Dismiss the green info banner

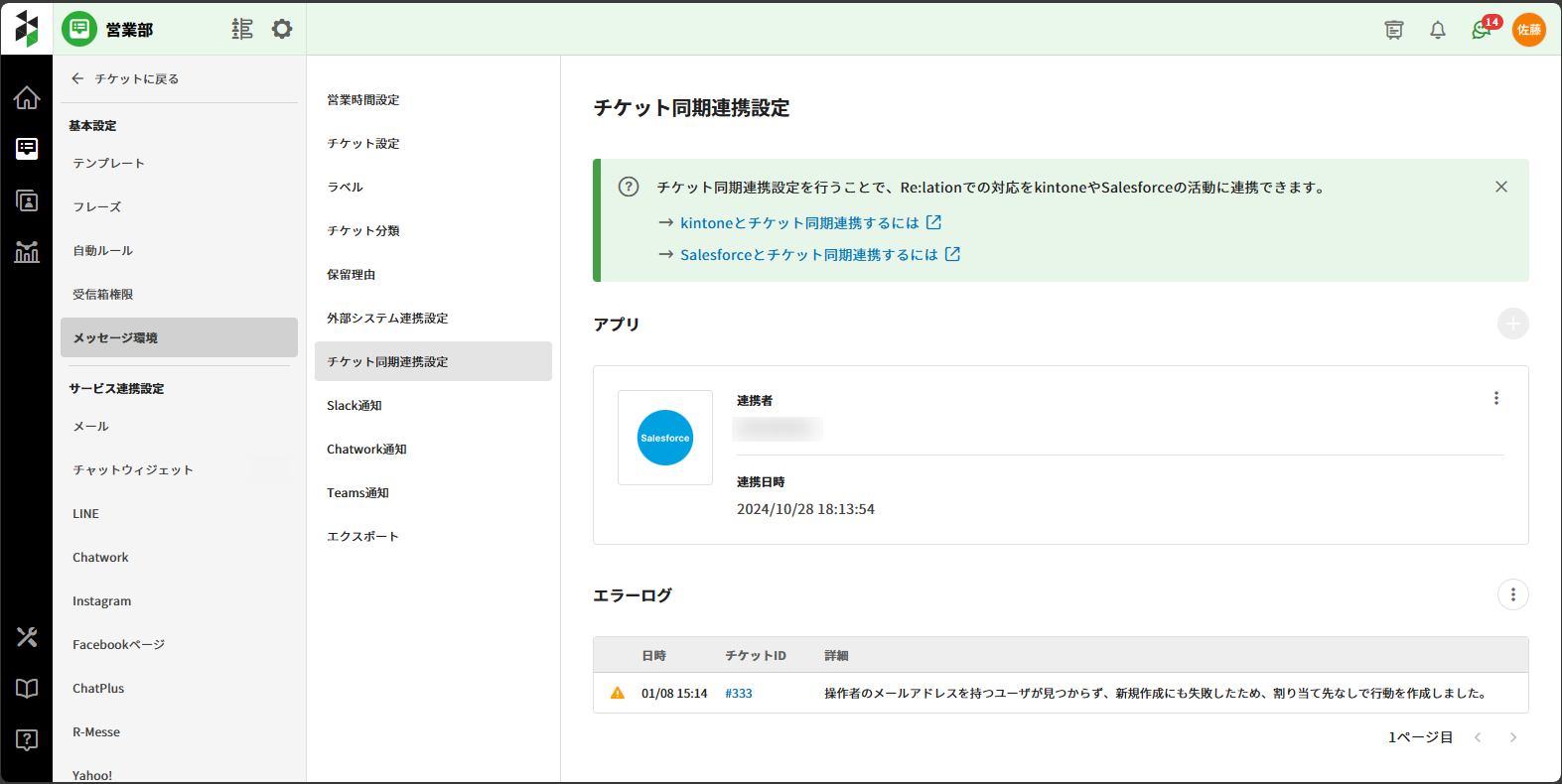(x=1500, y=187)
